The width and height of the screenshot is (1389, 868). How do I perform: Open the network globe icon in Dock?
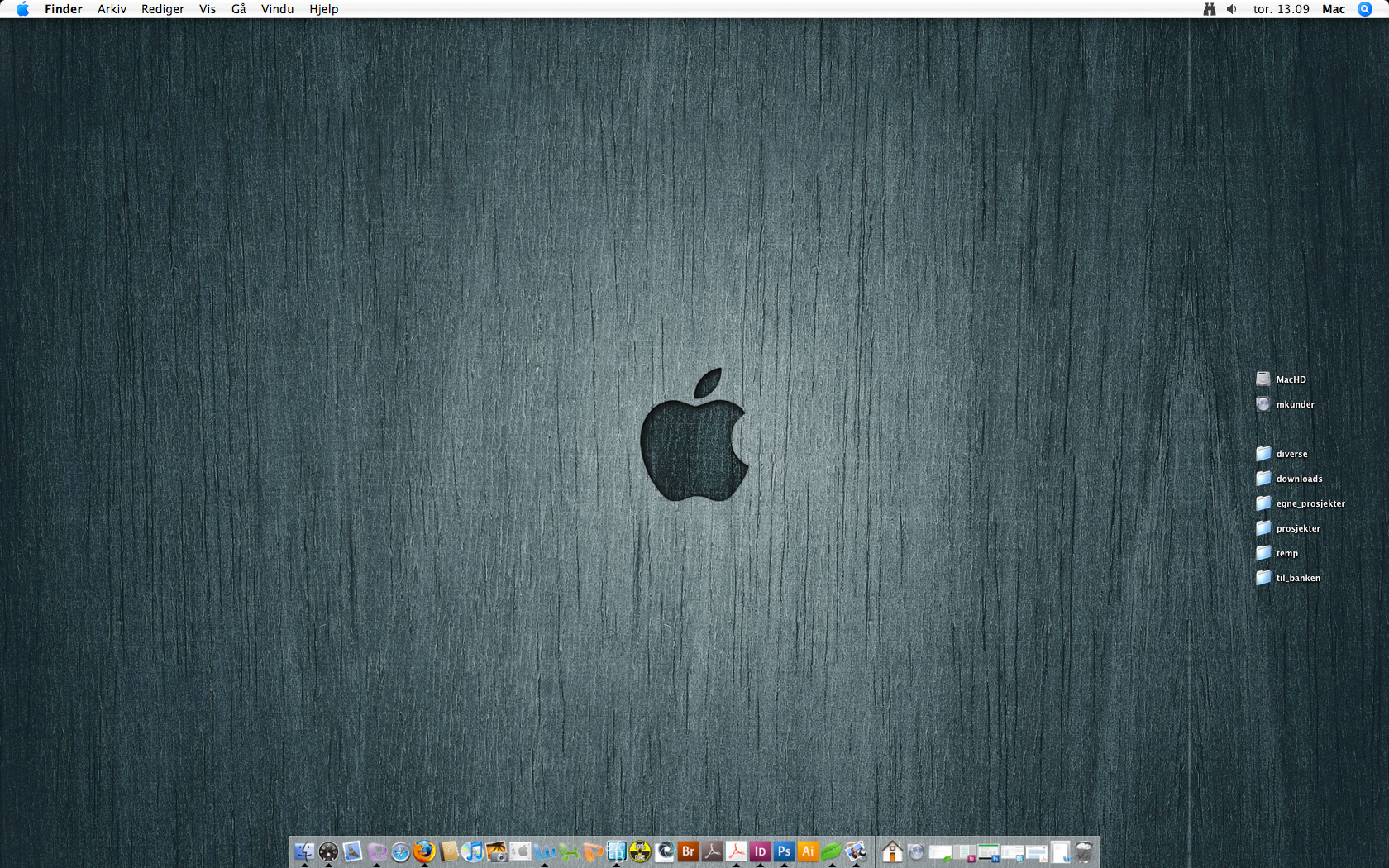(x=916, y=851)
